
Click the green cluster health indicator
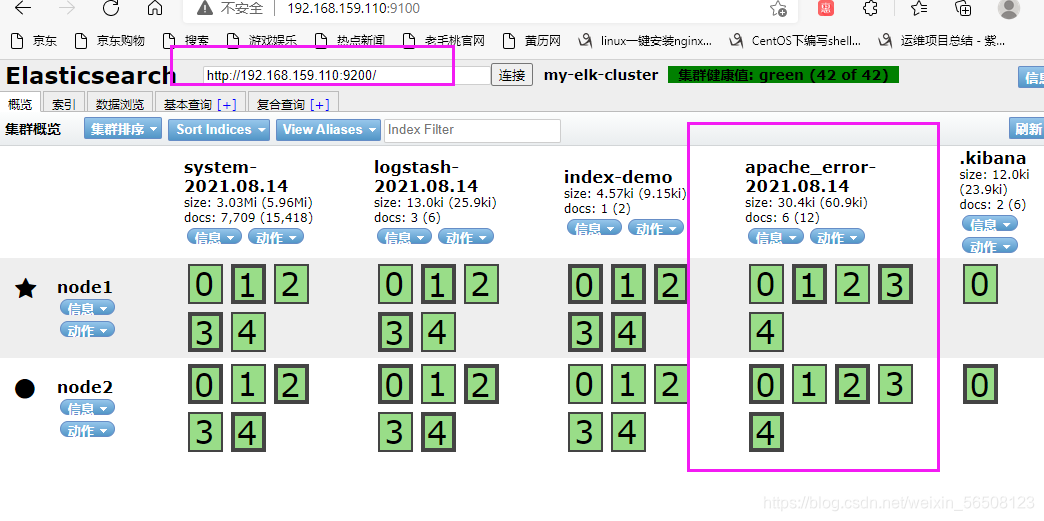(783, 75)
